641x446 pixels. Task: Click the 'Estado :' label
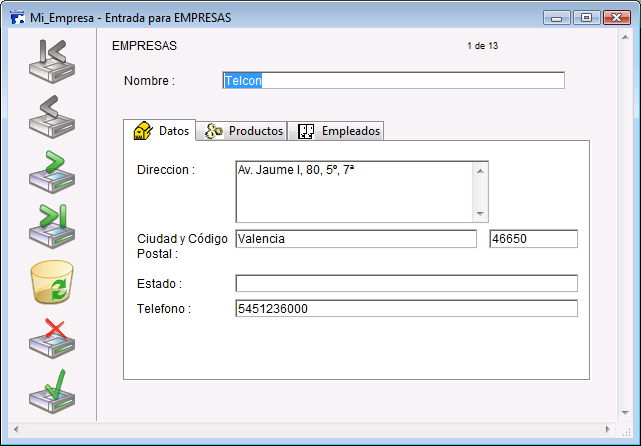click(x=159, y=283)
